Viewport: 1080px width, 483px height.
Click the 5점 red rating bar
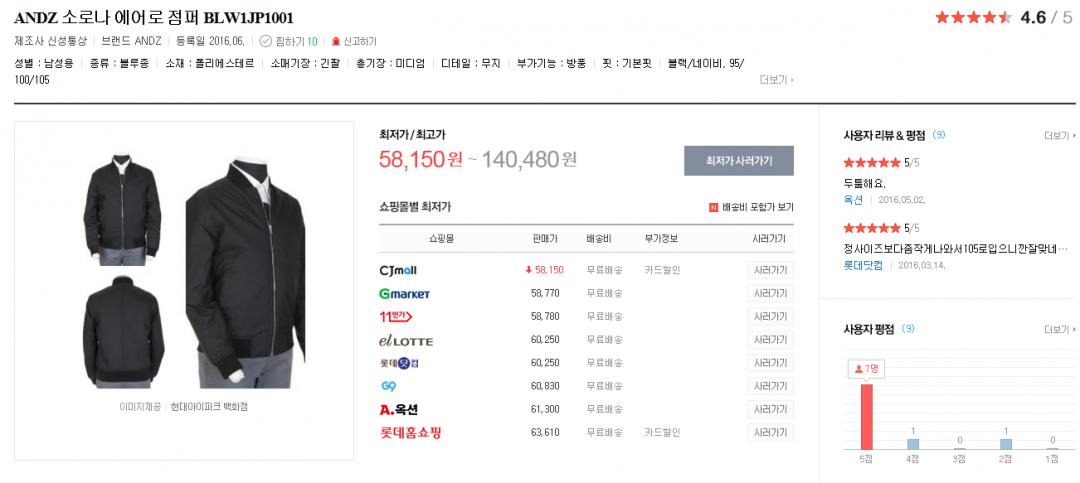(866, 416)
